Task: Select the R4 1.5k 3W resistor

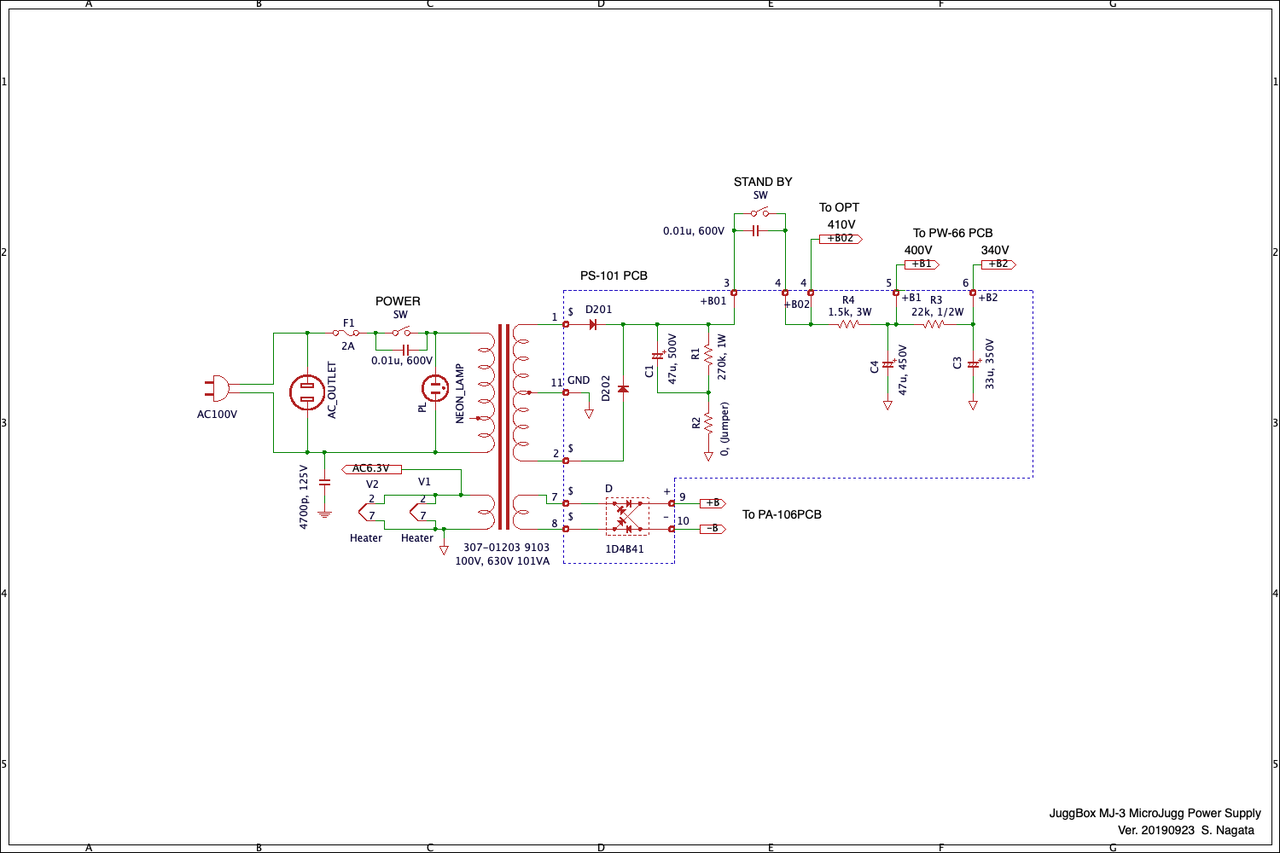Action: (x=848, y=324)
